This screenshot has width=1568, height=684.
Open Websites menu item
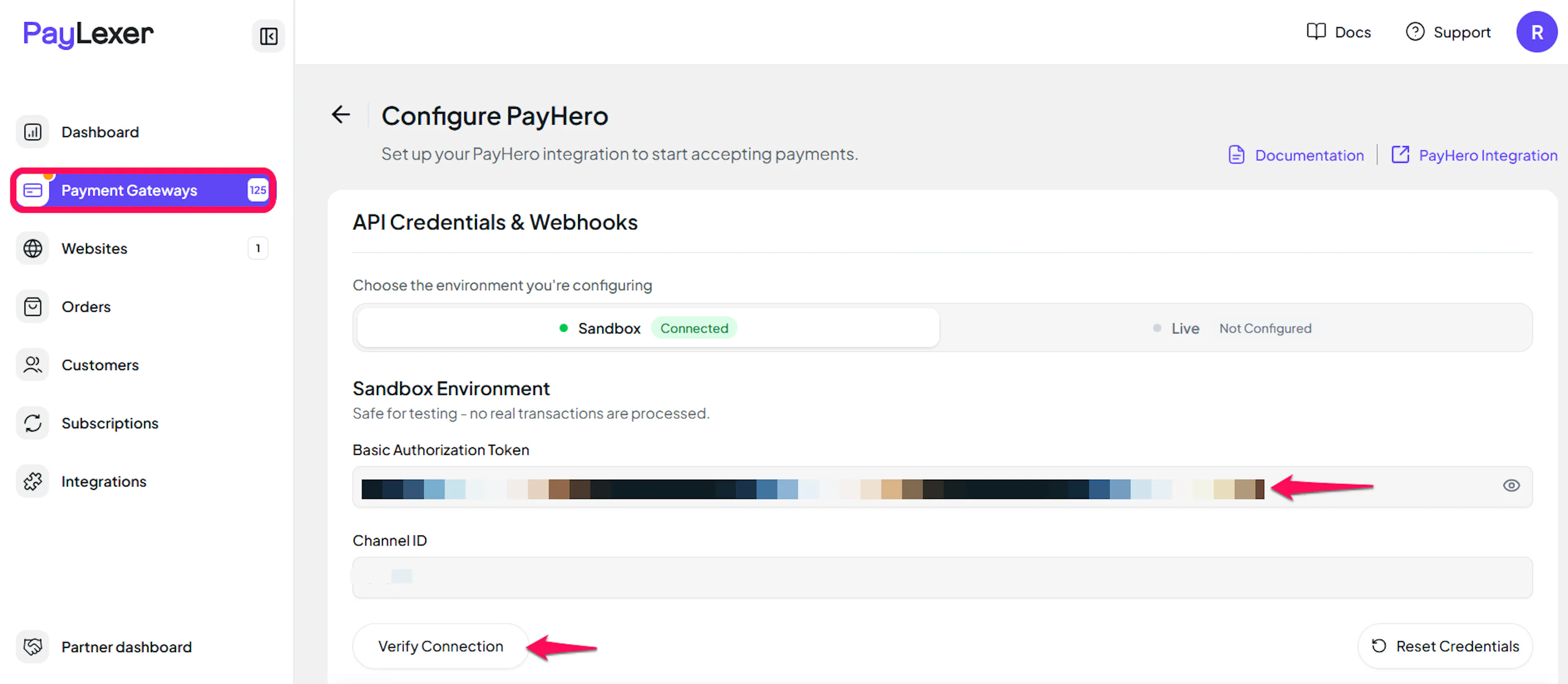(x=143, y=248)
